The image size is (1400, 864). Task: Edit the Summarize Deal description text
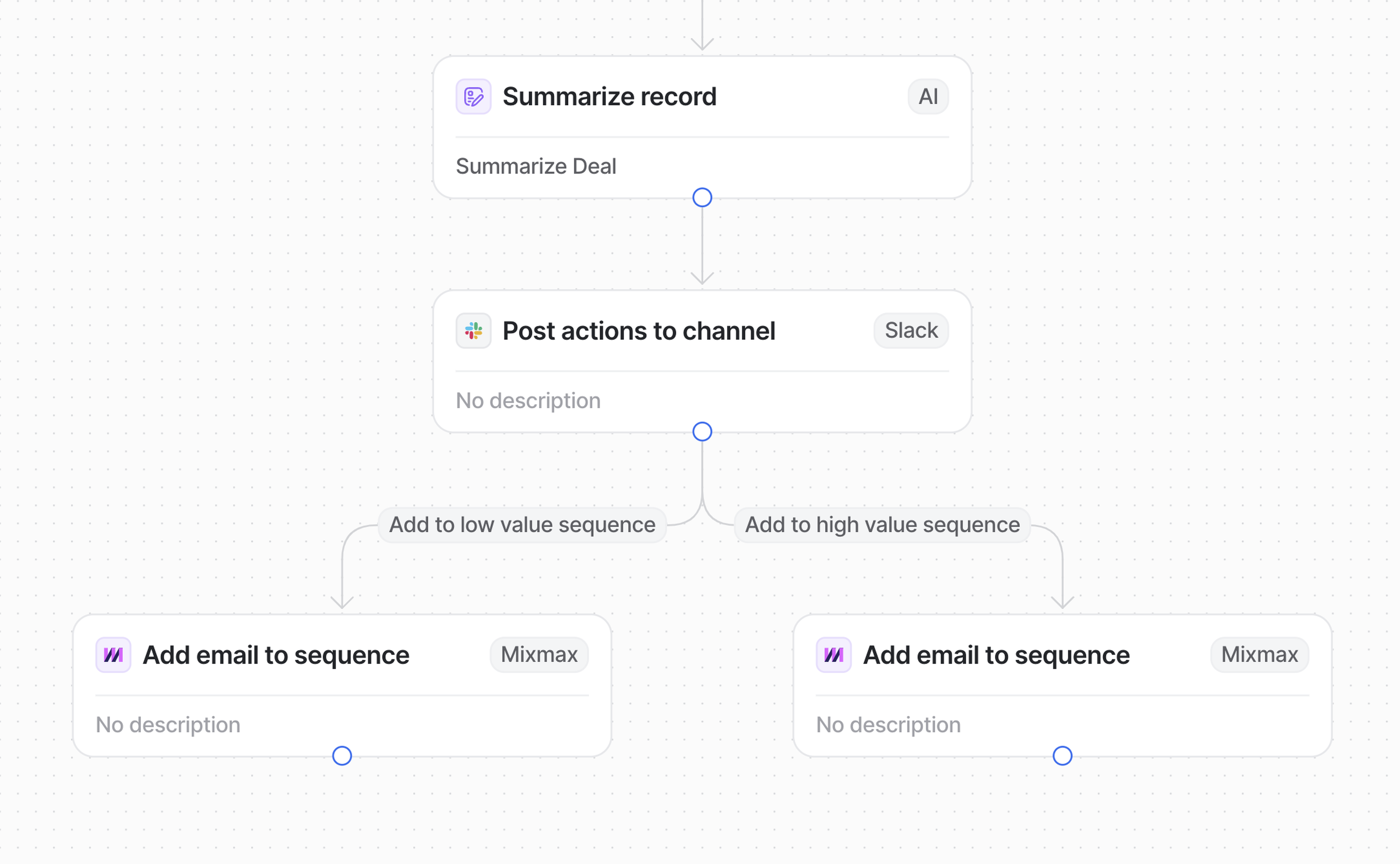(x=536, y=166)
